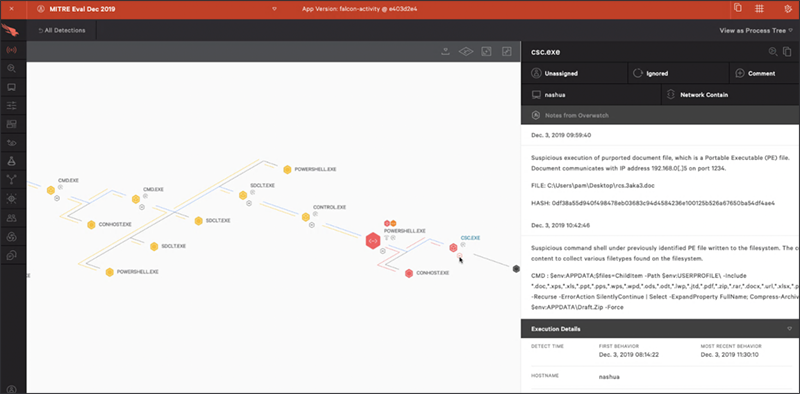Click the Network Contain button
This screenshot has width=800, height=394.
tap(731, 95)
